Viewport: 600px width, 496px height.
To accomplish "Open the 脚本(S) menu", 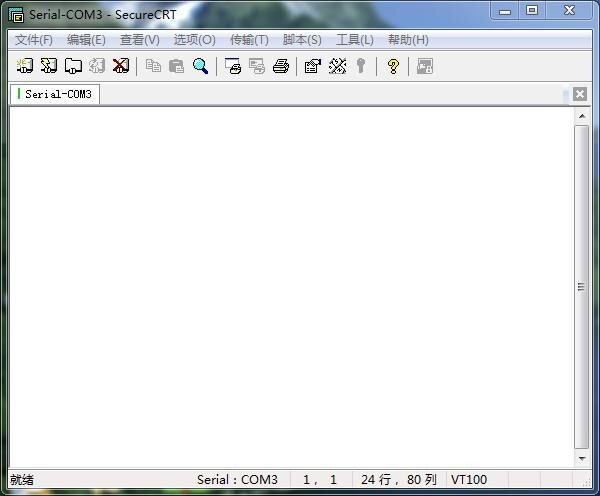I will [302, 40].
